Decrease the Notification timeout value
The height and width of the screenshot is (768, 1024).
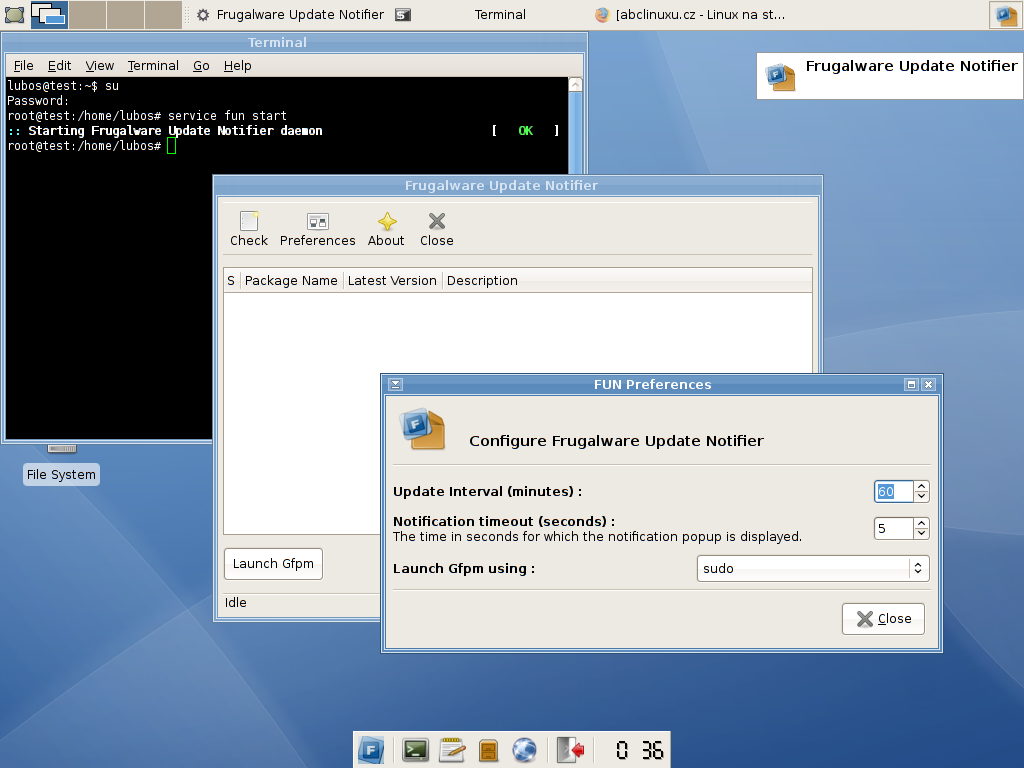pyautogui.click(x=921, y=534)
